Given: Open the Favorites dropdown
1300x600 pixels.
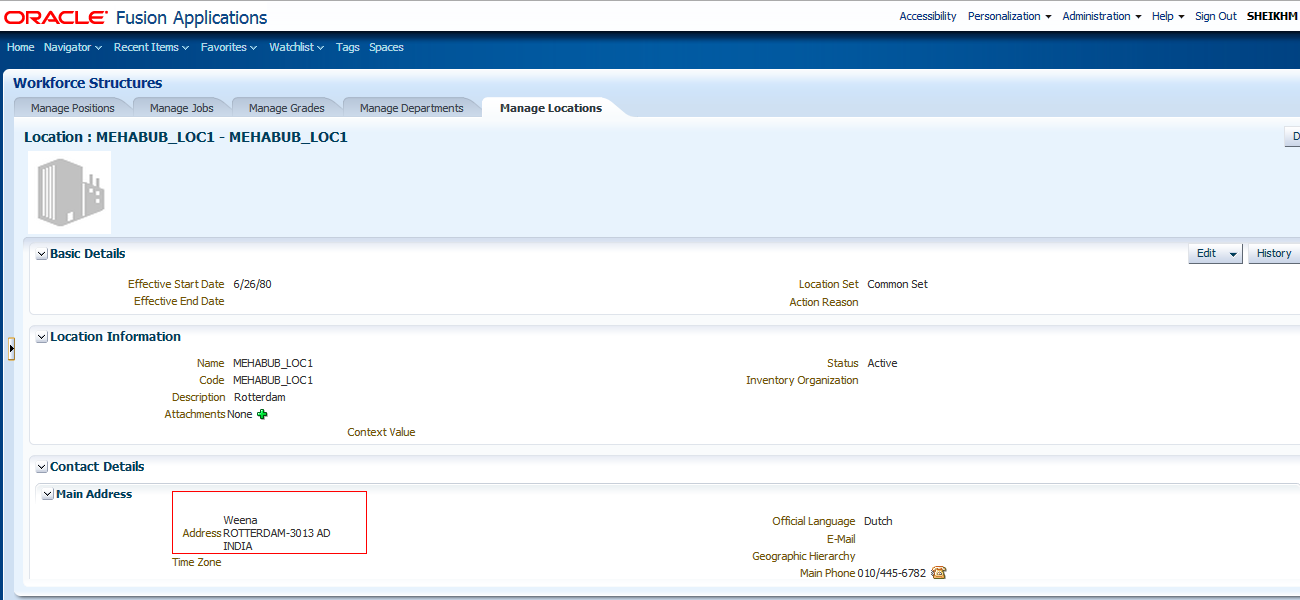Looking at the screenshot, I should (226, 47).
